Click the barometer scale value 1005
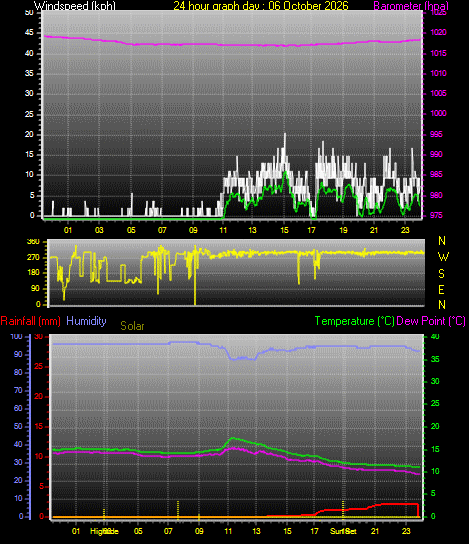 pos(438,93)
